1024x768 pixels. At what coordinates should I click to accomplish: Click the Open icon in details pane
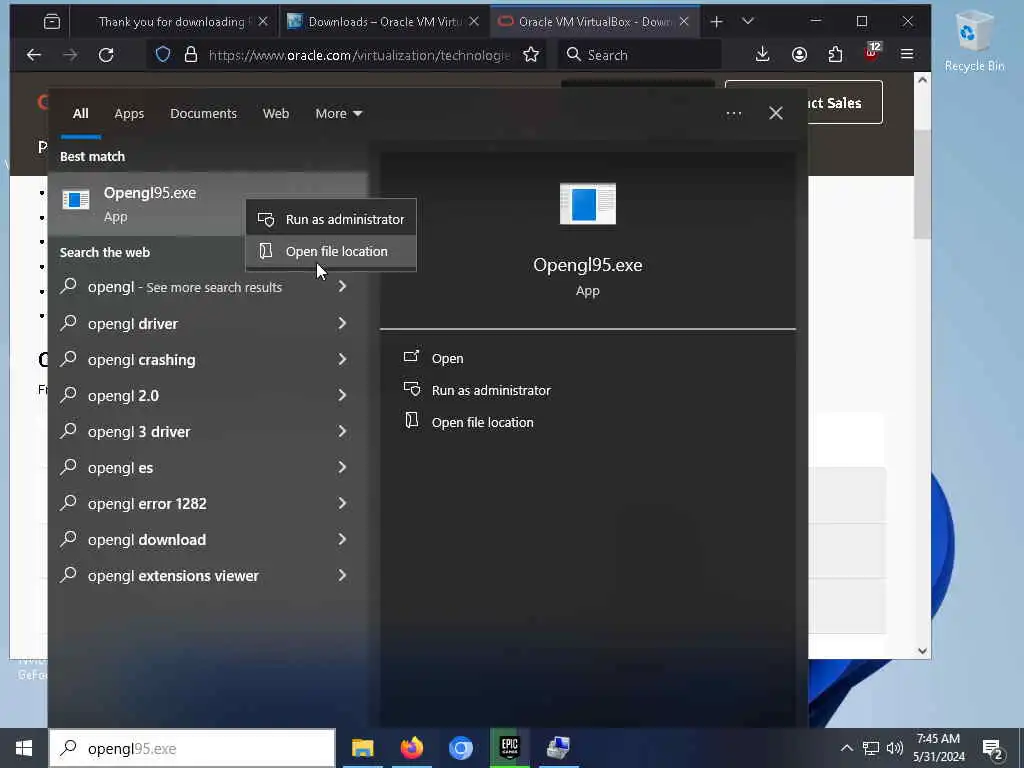tap(411, 357)
